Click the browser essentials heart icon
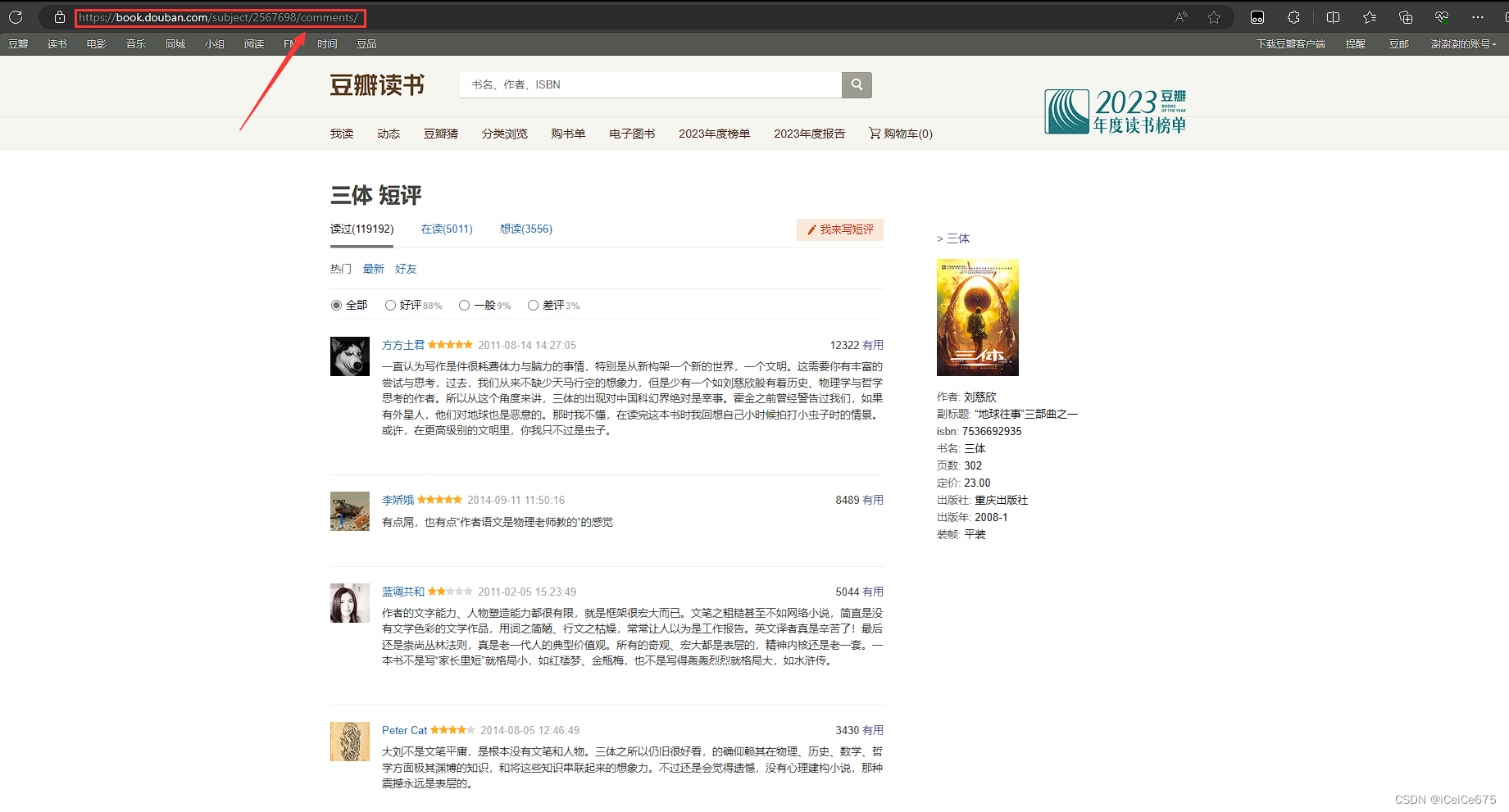This screenshot has width=1509, height=812. click(x=1442, y=17)
